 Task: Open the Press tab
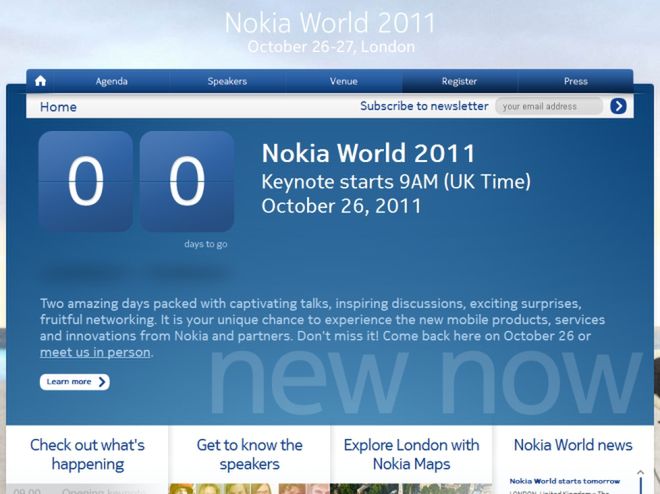point(575,81)
